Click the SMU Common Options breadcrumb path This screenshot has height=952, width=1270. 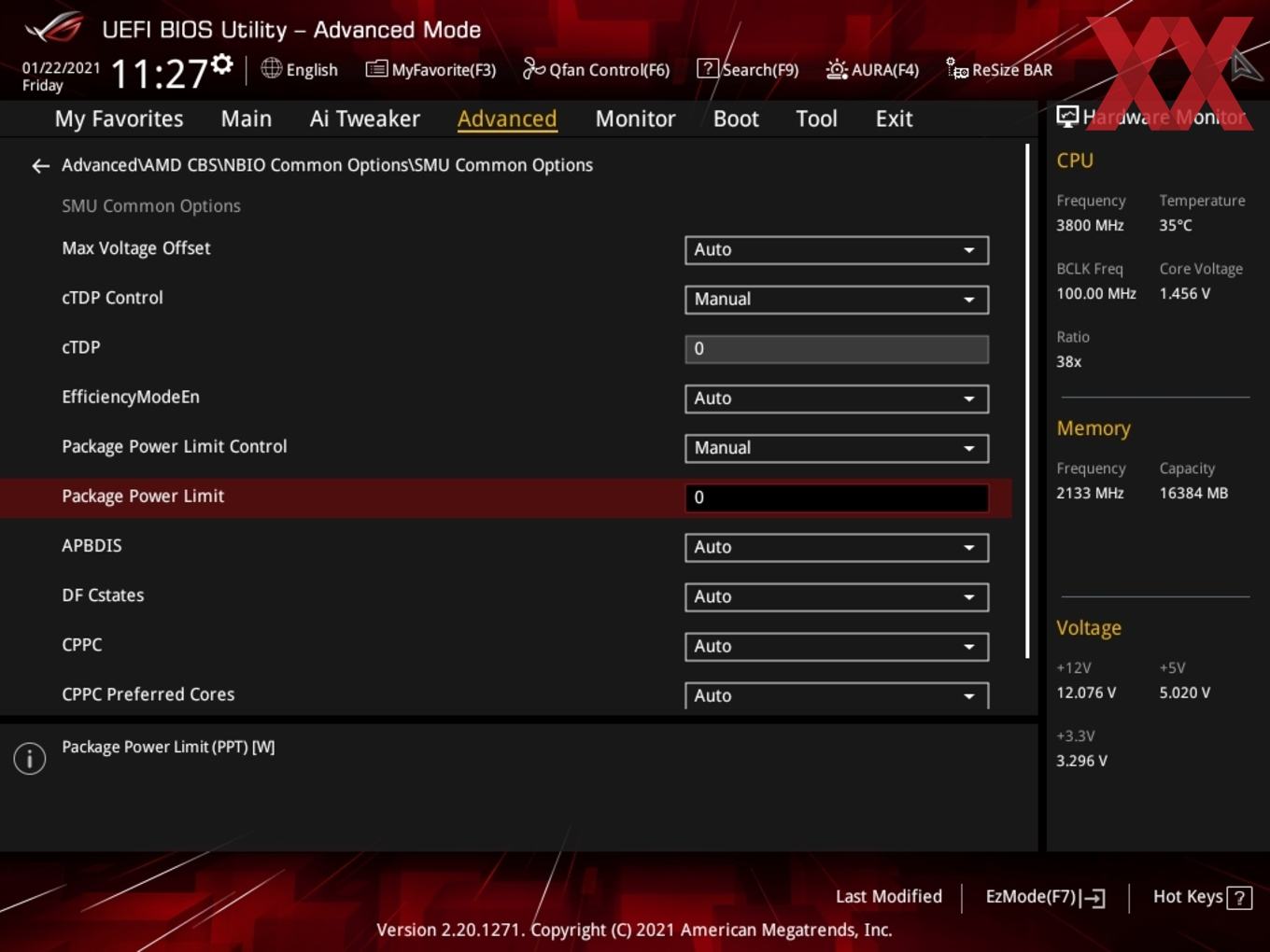pyautogui.click(x=327, y=165)
